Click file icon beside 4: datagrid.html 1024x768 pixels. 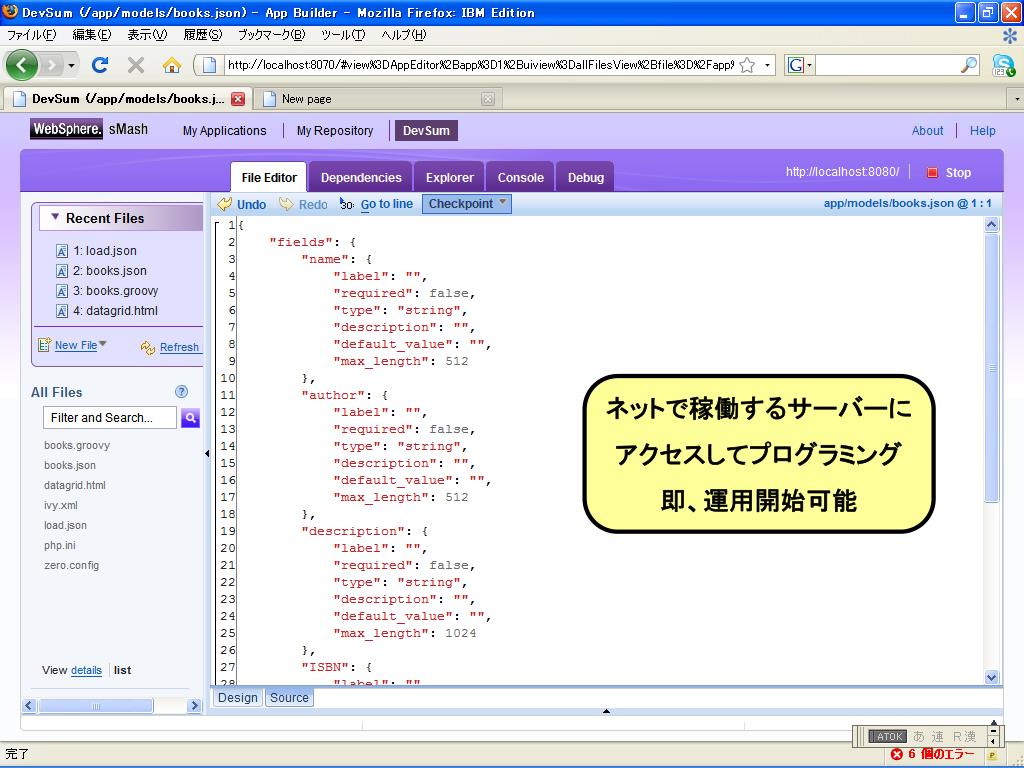(62, 311)
